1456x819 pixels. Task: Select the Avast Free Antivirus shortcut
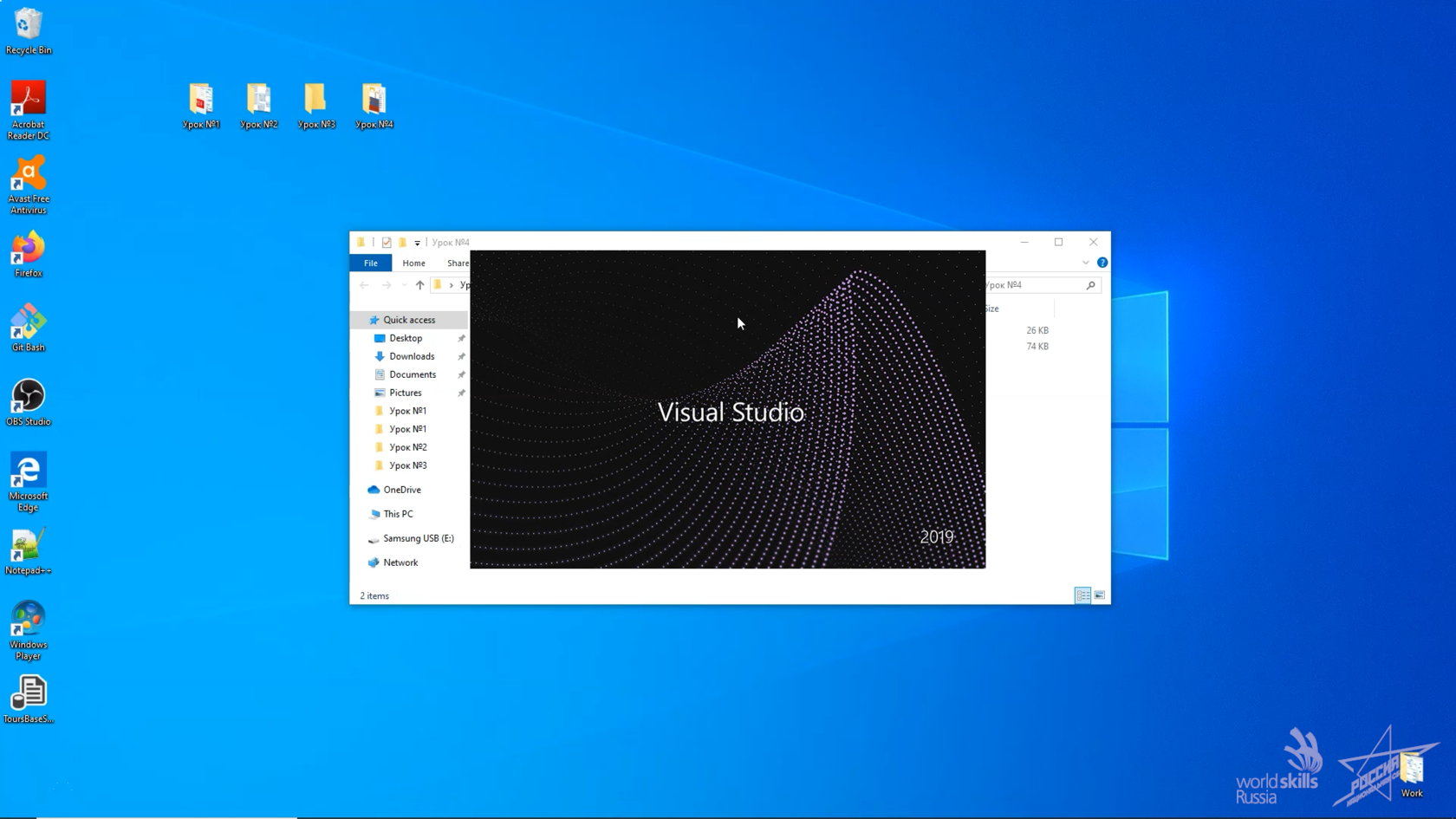pyautogui.click(x=28, y=185)
